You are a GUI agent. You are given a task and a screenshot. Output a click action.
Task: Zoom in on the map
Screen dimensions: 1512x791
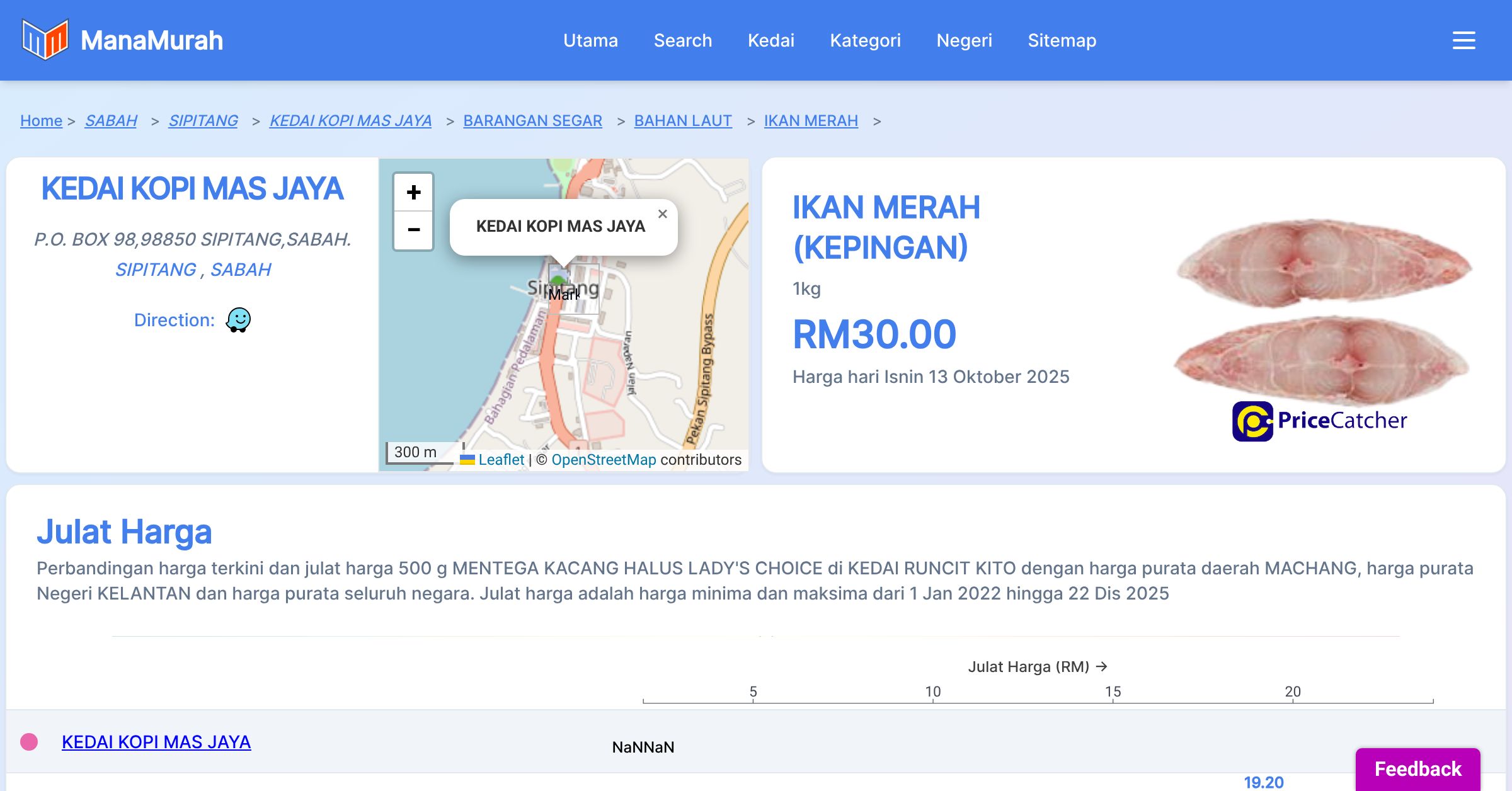coord(413,192)
